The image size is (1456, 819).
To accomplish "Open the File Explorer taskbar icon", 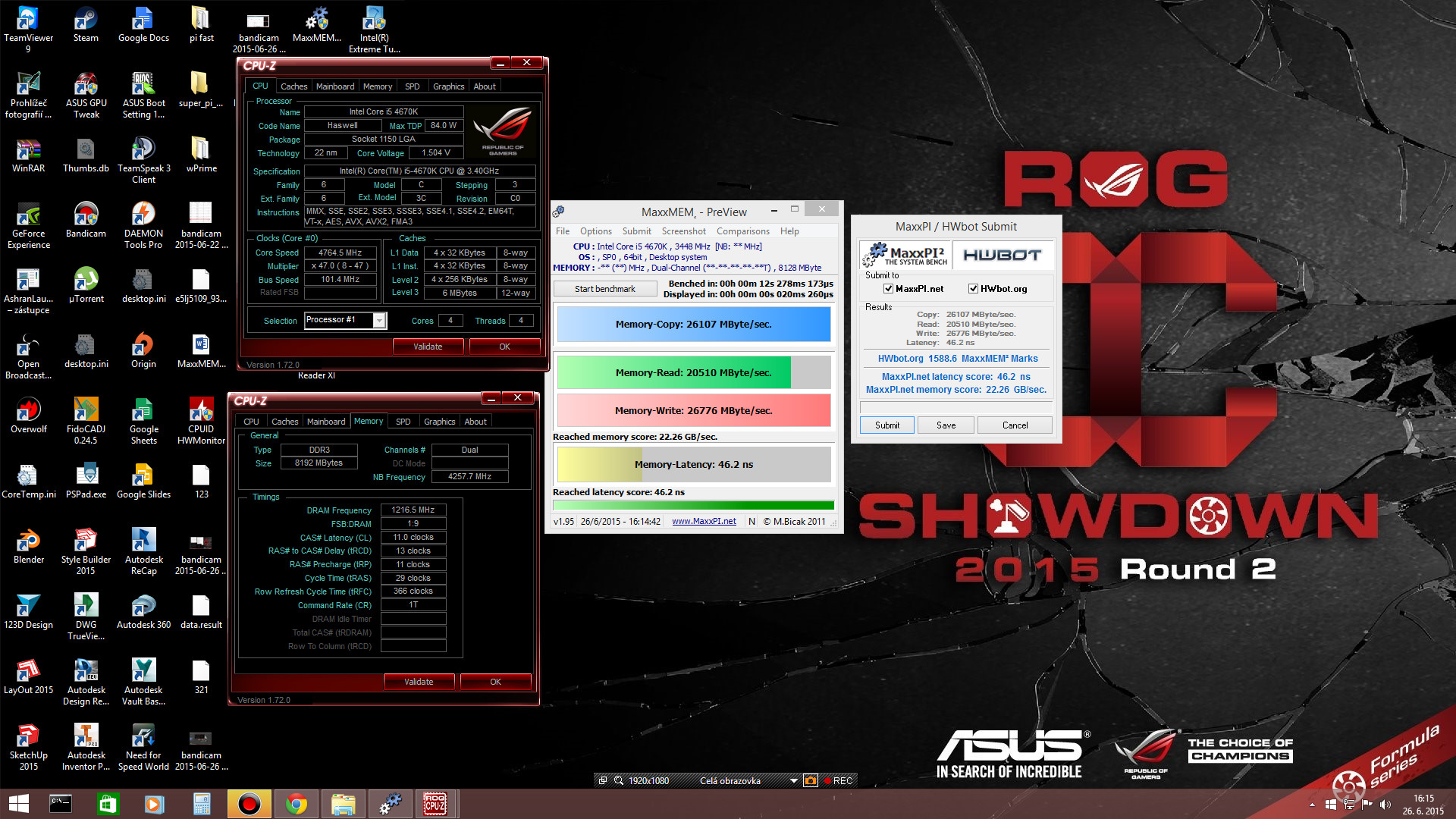I will click(x=343, y=804).
